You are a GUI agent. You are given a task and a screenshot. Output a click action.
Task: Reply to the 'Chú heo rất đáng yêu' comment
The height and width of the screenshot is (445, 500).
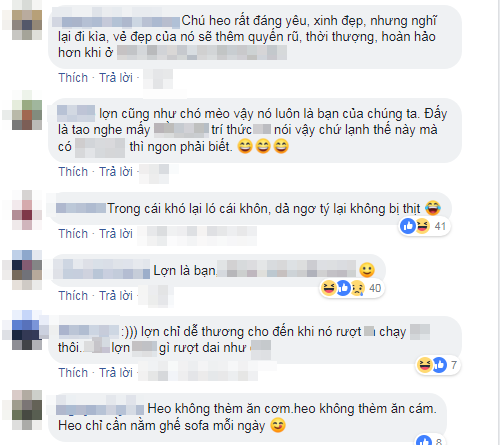point(116,78)
